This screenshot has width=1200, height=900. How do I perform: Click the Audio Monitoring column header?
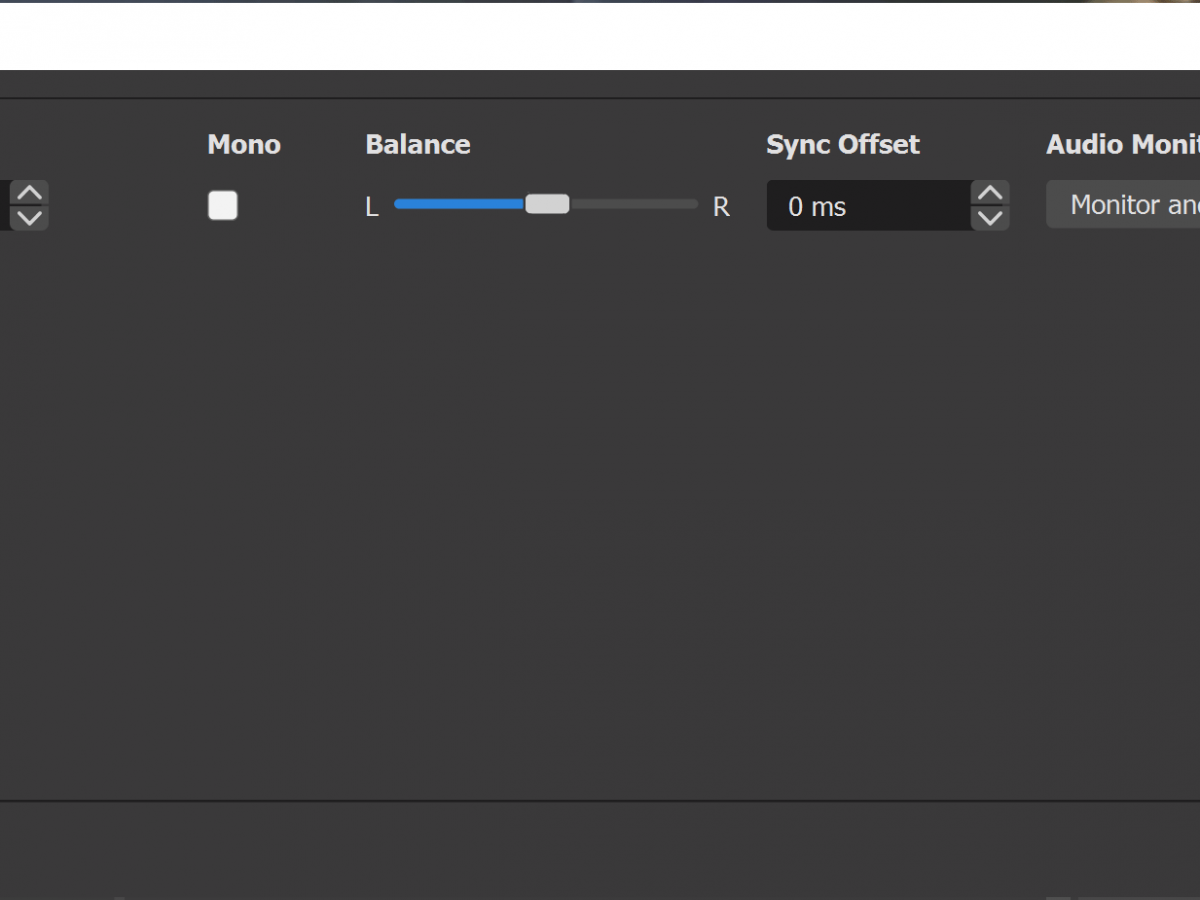pos(1122,145)
